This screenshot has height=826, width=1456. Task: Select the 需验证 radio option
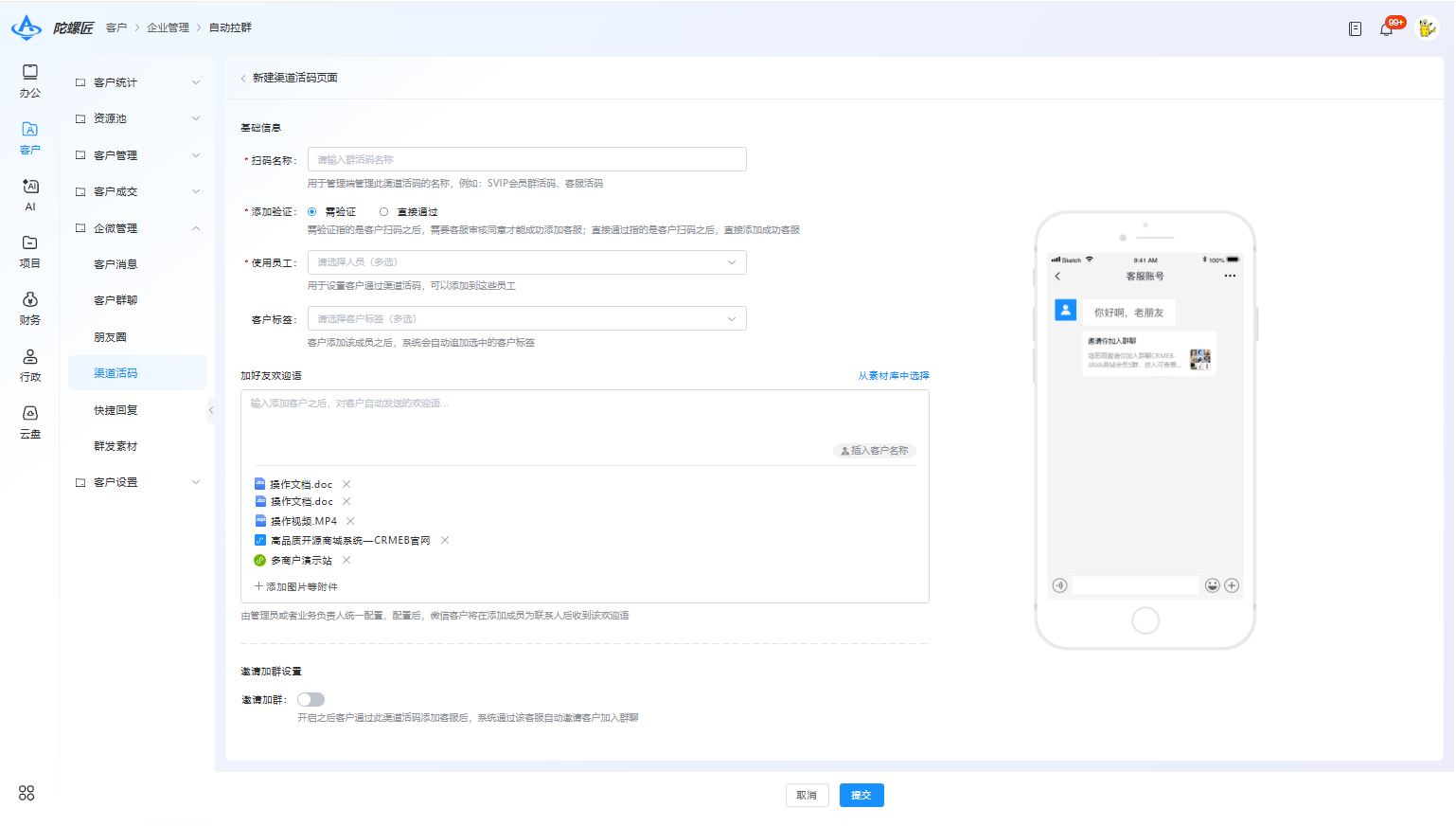(331, 212)
